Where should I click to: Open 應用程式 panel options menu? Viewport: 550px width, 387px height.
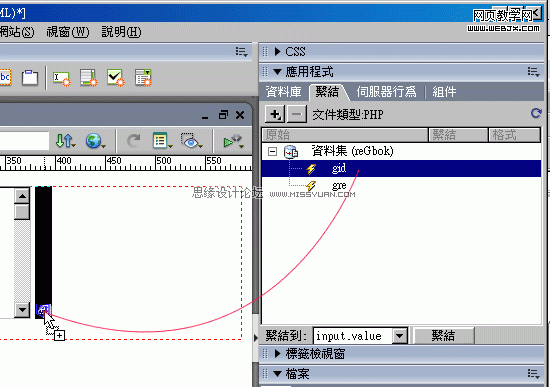534,72
